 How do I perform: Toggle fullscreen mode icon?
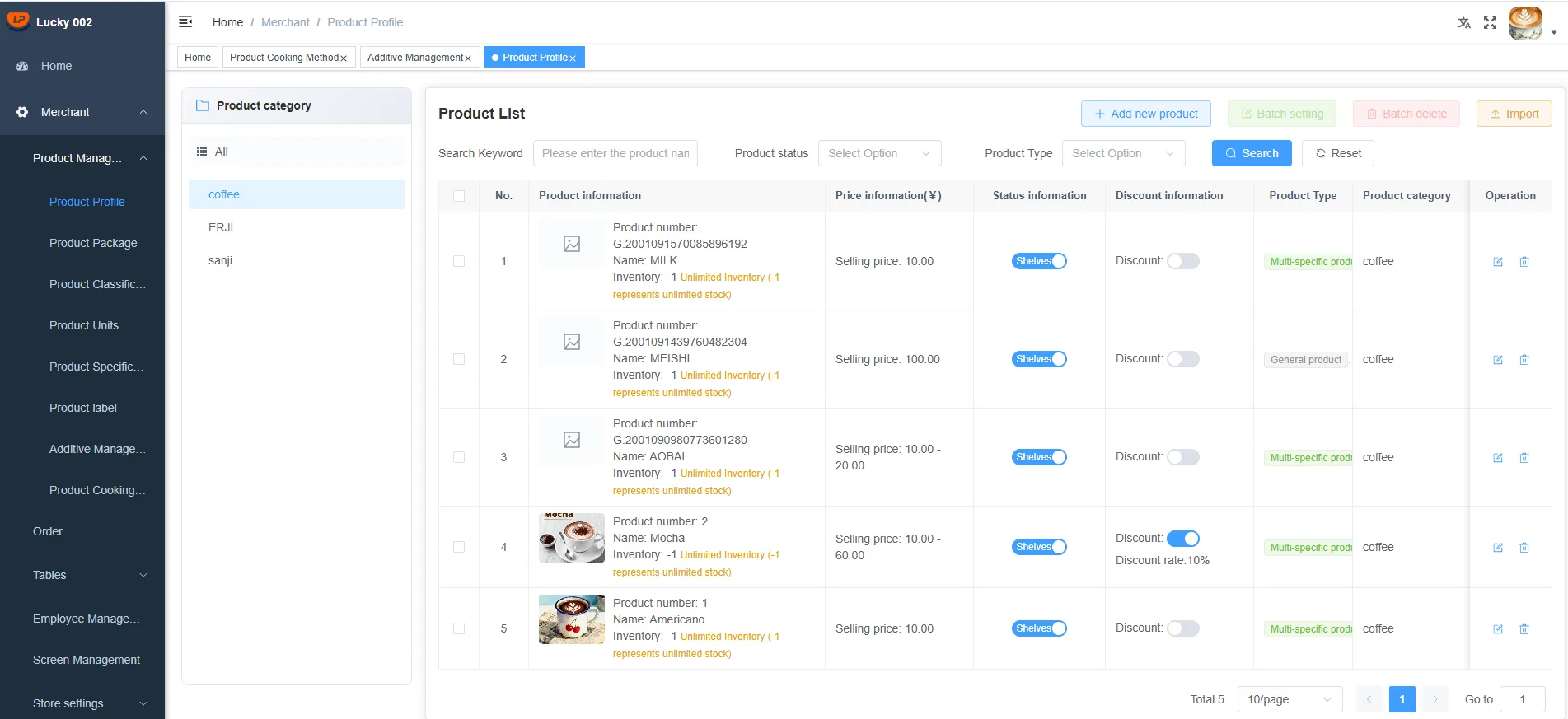(x=1490, y=23)
